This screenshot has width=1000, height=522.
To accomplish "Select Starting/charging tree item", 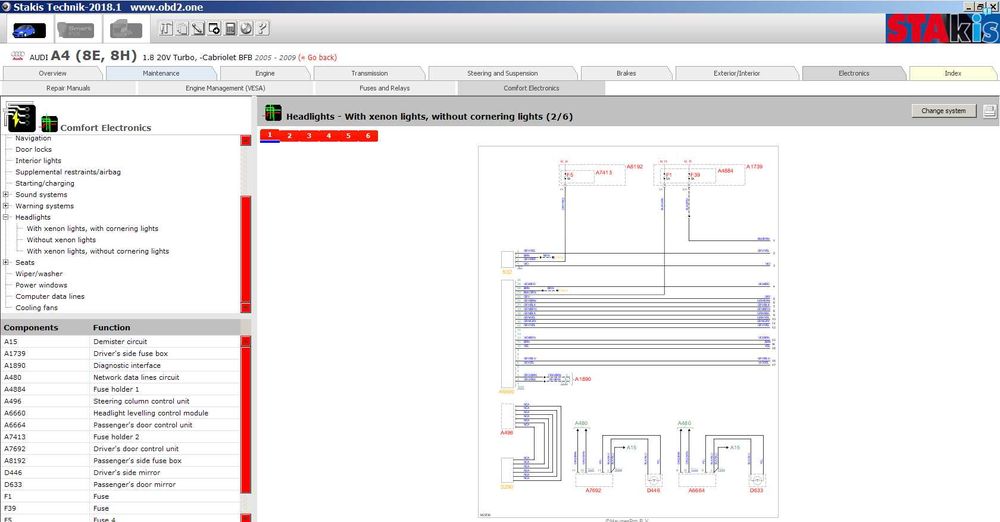I will tap(45, 183).
